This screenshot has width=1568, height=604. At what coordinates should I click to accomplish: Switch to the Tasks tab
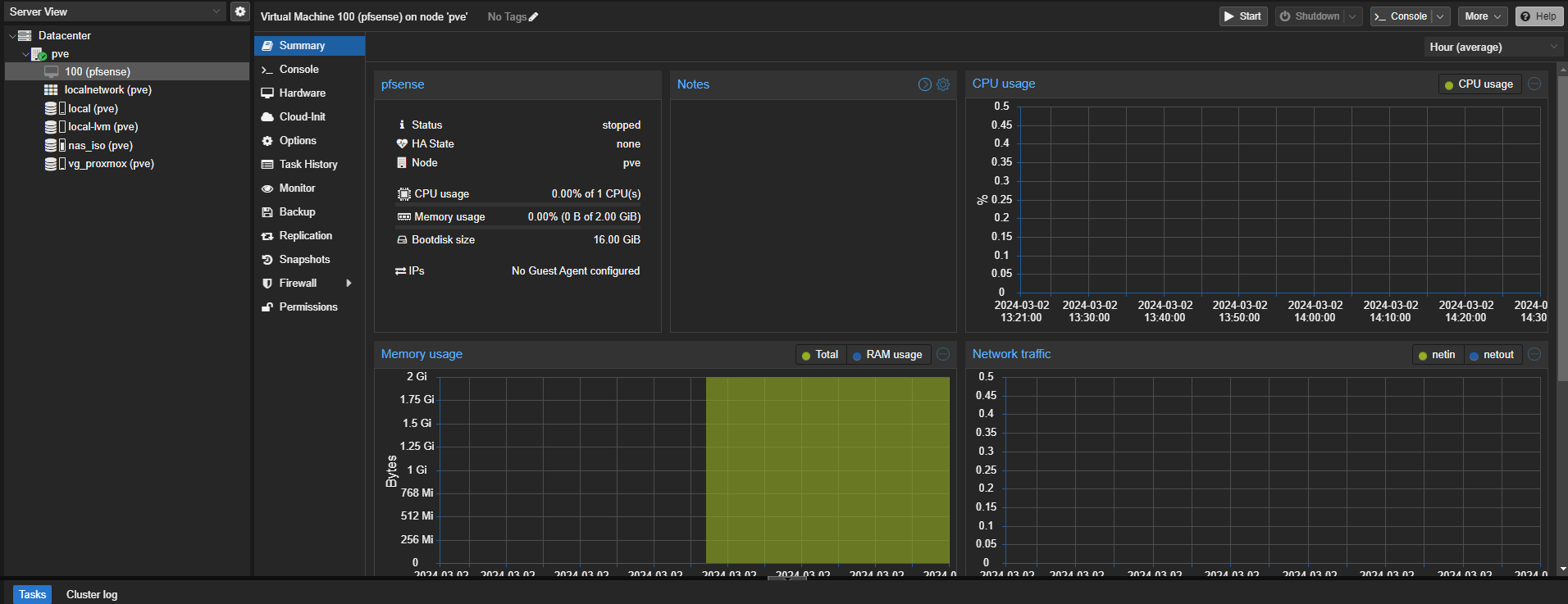coord(32,594)
